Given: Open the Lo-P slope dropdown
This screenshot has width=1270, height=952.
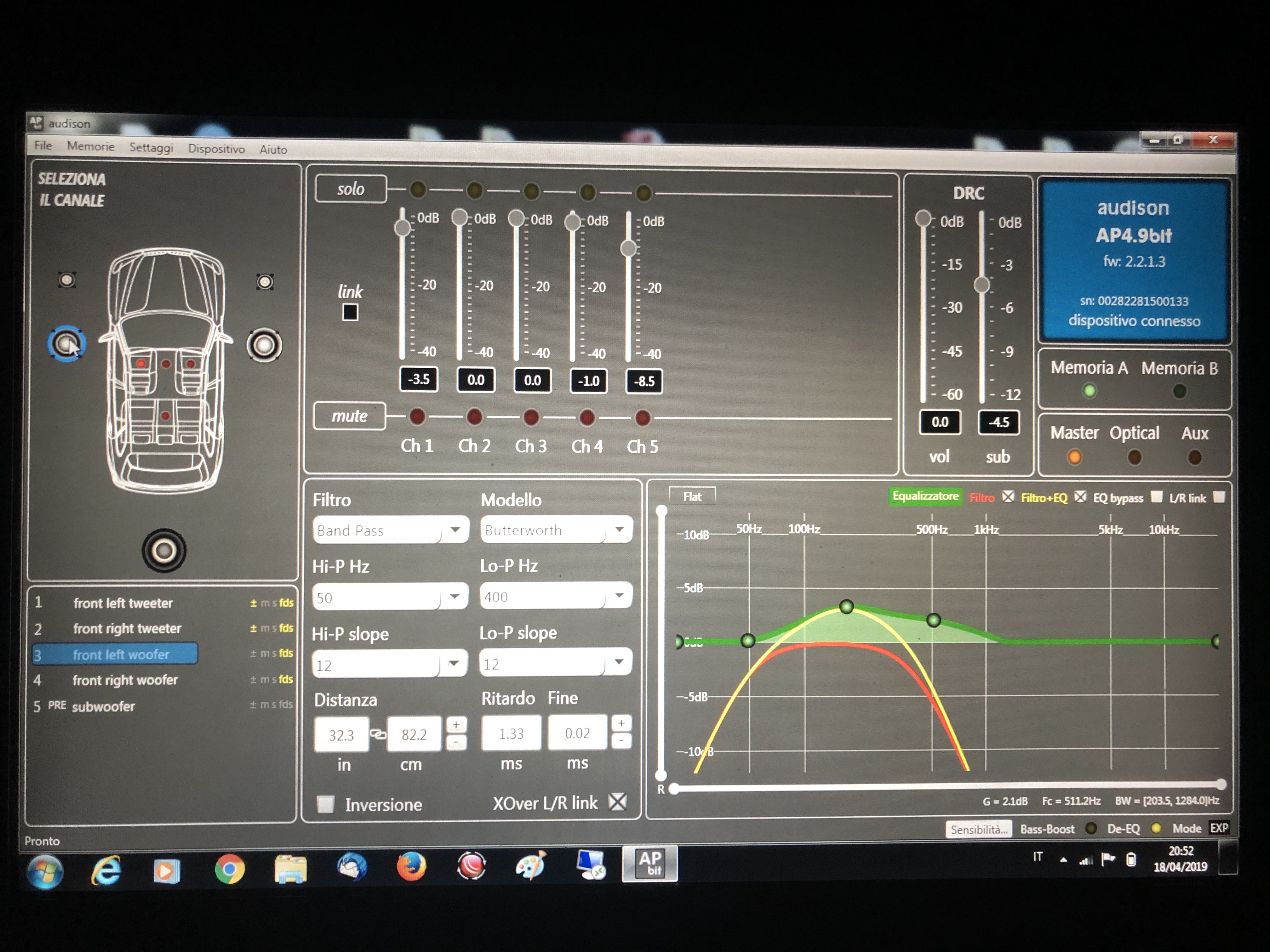Looking at the screenshot, I should (555, 663).
